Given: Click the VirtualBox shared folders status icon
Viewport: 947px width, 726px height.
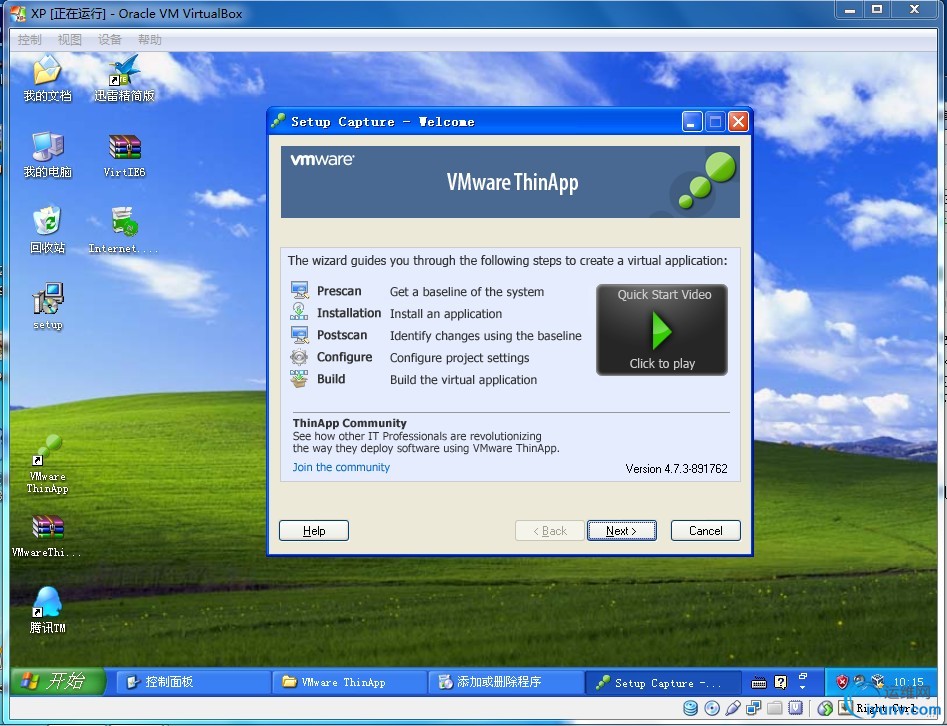Looking at the screenshot, I should click(775, 708).
